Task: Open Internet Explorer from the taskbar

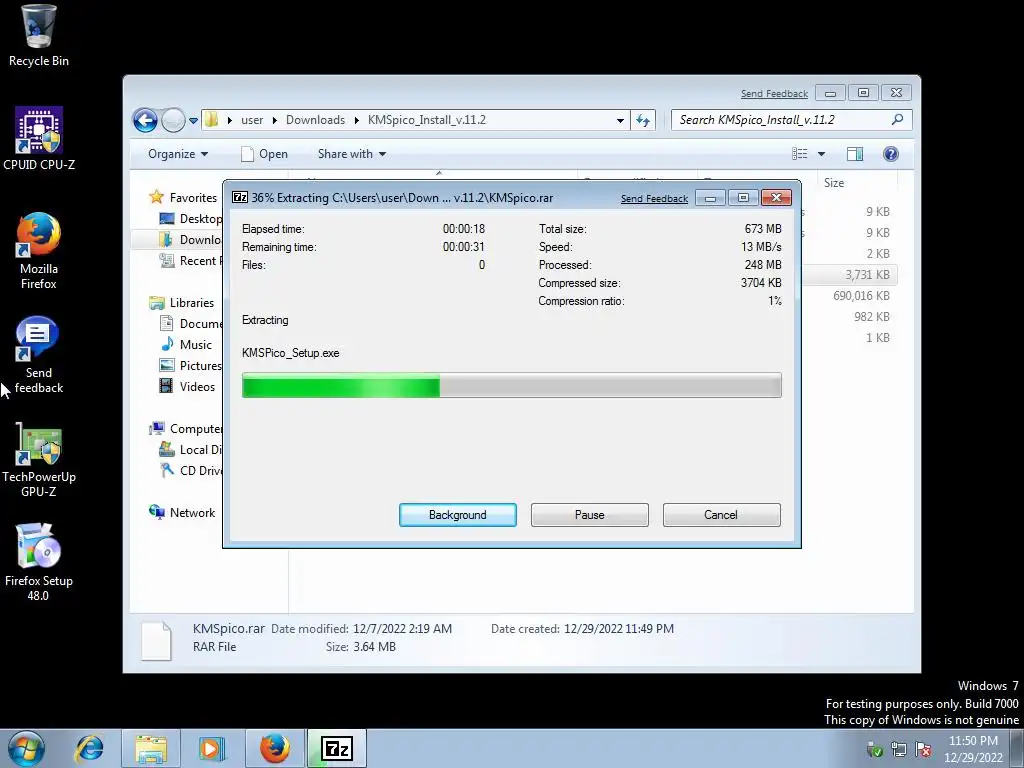Action: coord(89,748)
